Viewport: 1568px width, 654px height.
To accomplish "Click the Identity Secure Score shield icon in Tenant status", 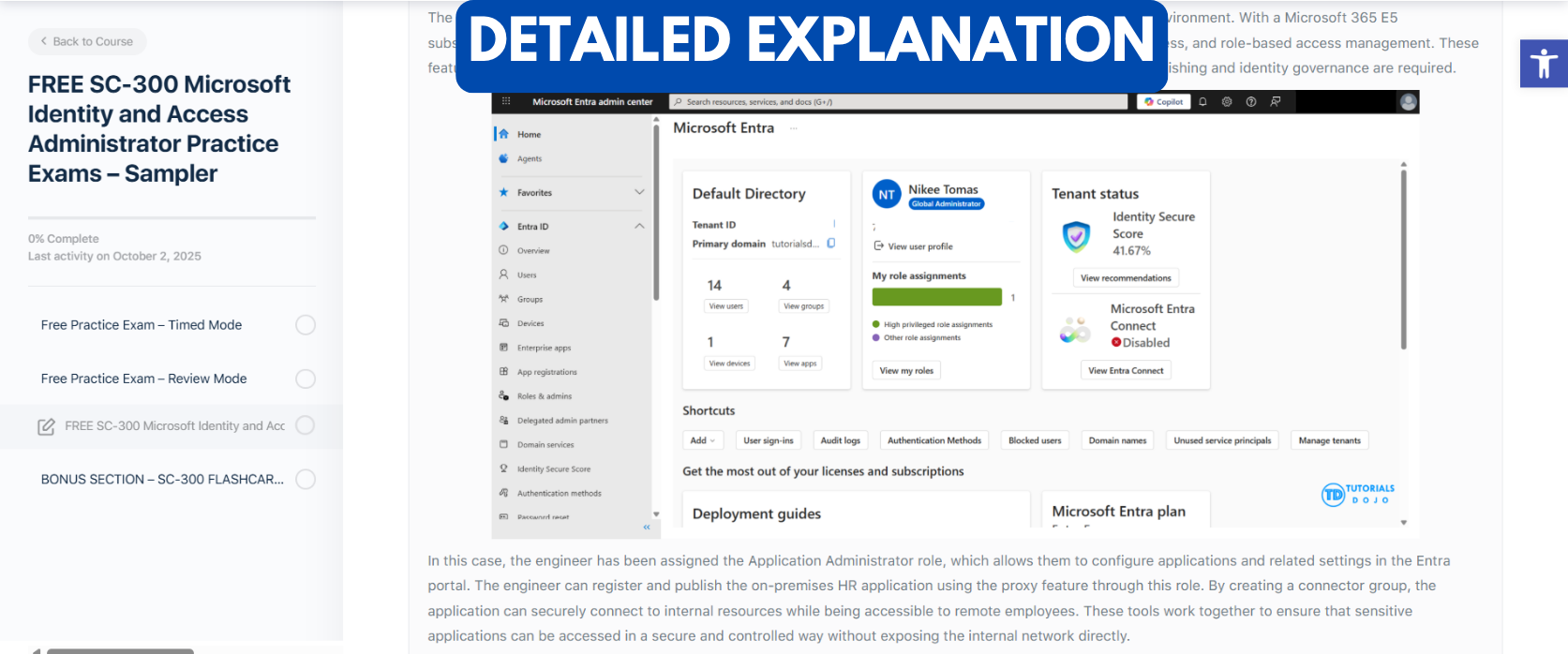I will pyautogui.click(x=1076, y=236).
